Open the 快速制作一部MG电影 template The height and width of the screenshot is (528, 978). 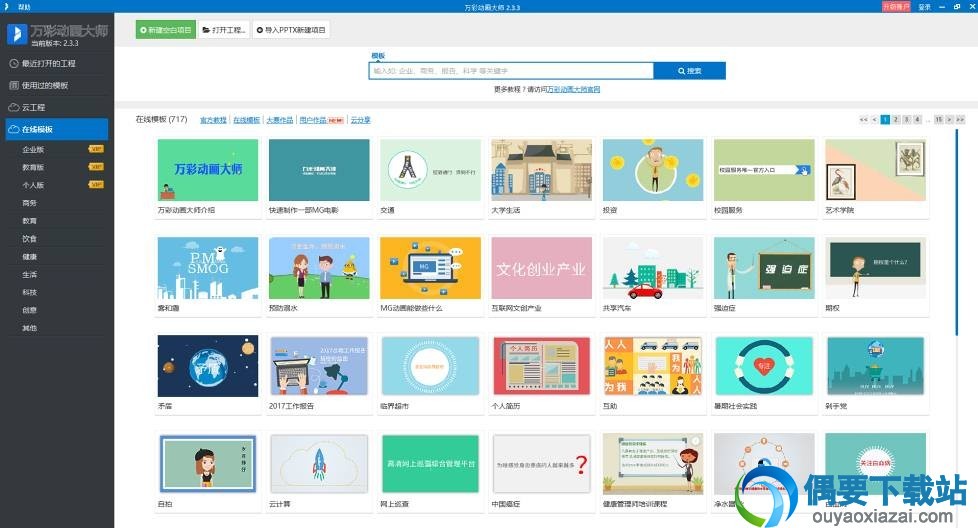point(319,170)
